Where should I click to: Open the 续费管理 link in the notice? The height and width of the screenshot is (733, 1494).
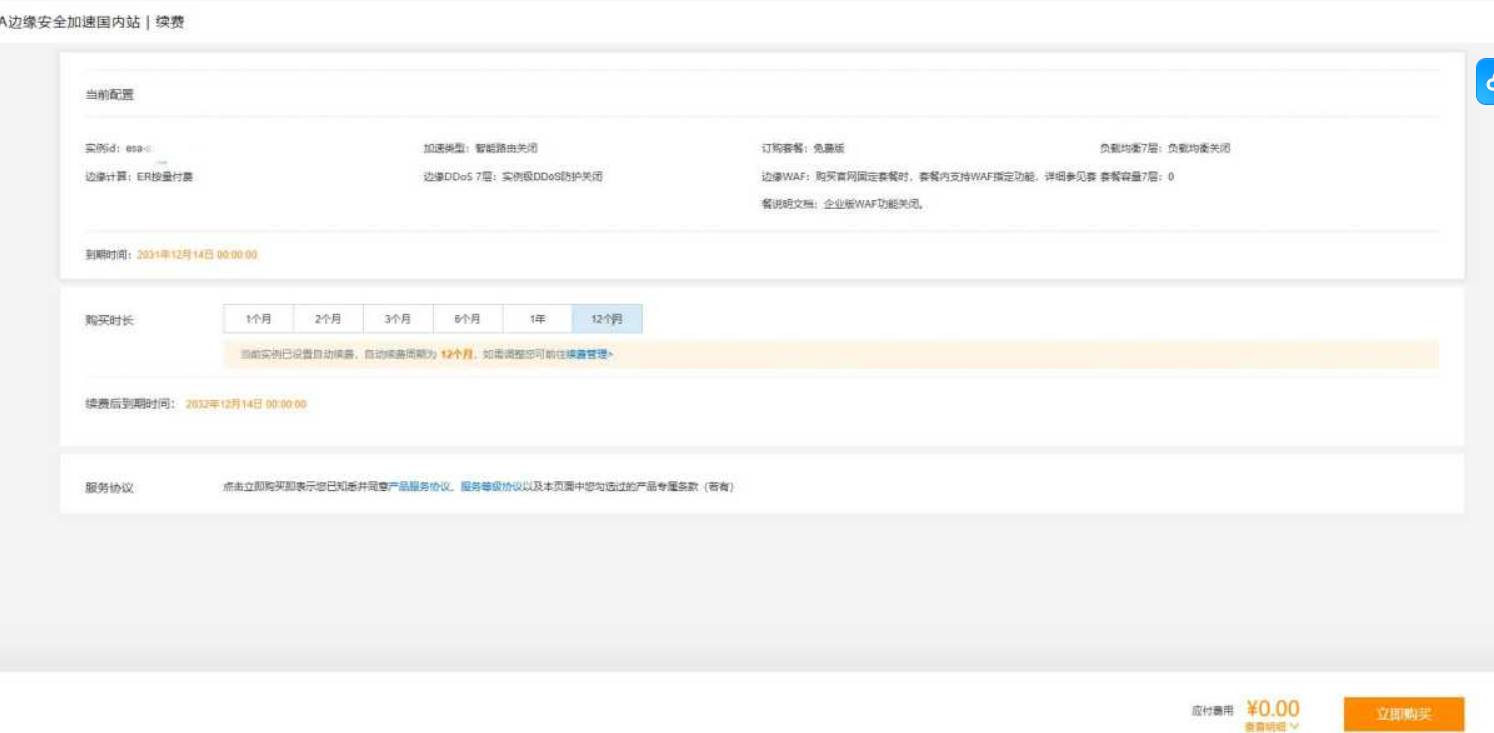[x=588, y=354]
